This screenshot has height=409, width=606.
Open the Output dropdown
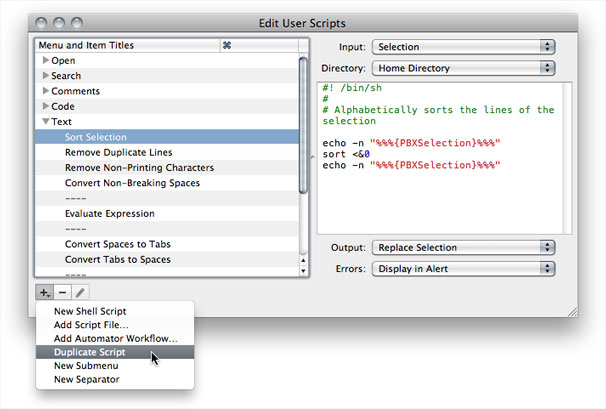(462, 247)
